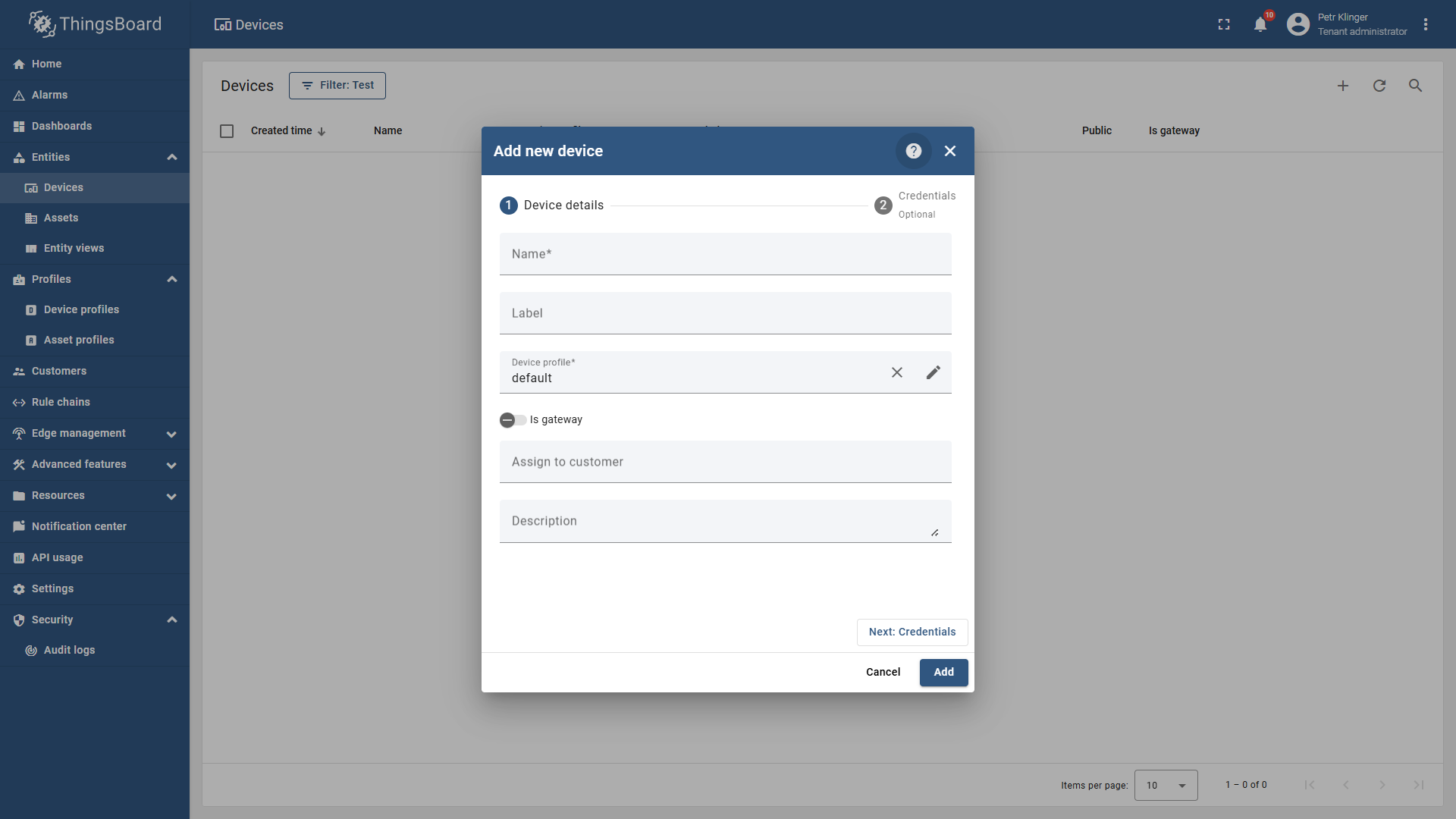
Task: Click the Name field to enter a device name
Action: tap(725, 254)
